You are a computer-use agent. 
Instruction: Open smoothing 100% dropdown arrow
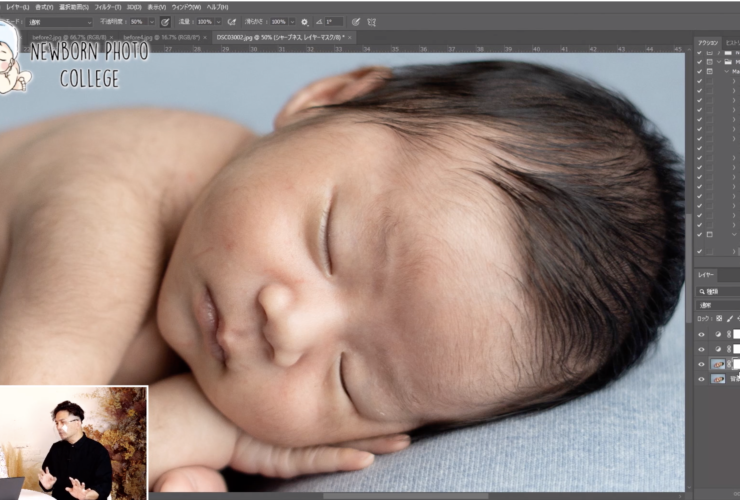tap(292, 22)
